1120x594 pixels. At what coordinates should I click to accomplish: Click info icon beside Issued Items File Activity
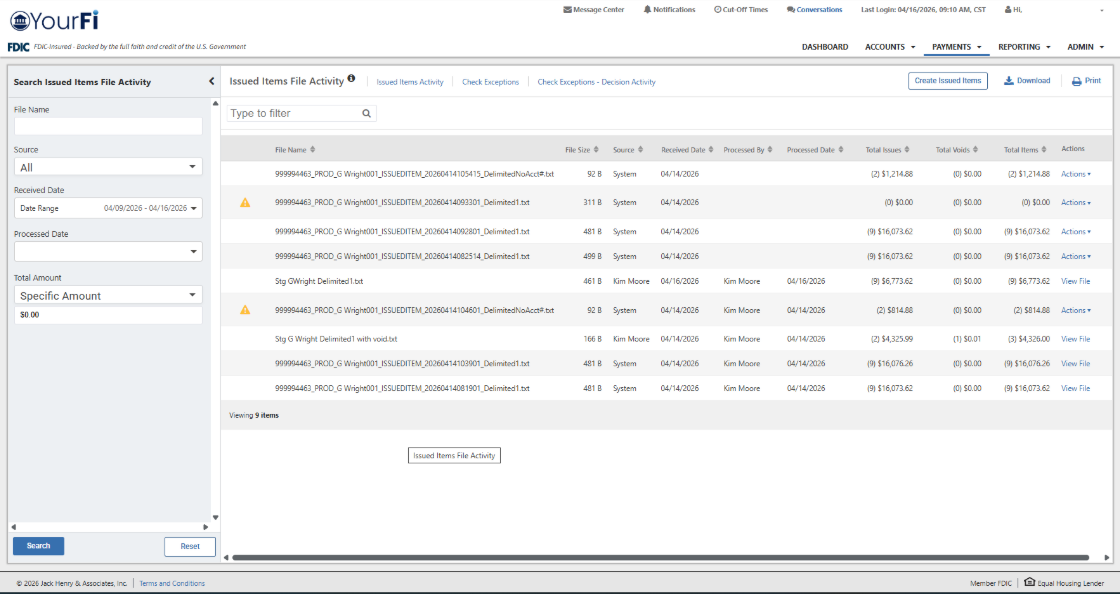tap(351, 79)
